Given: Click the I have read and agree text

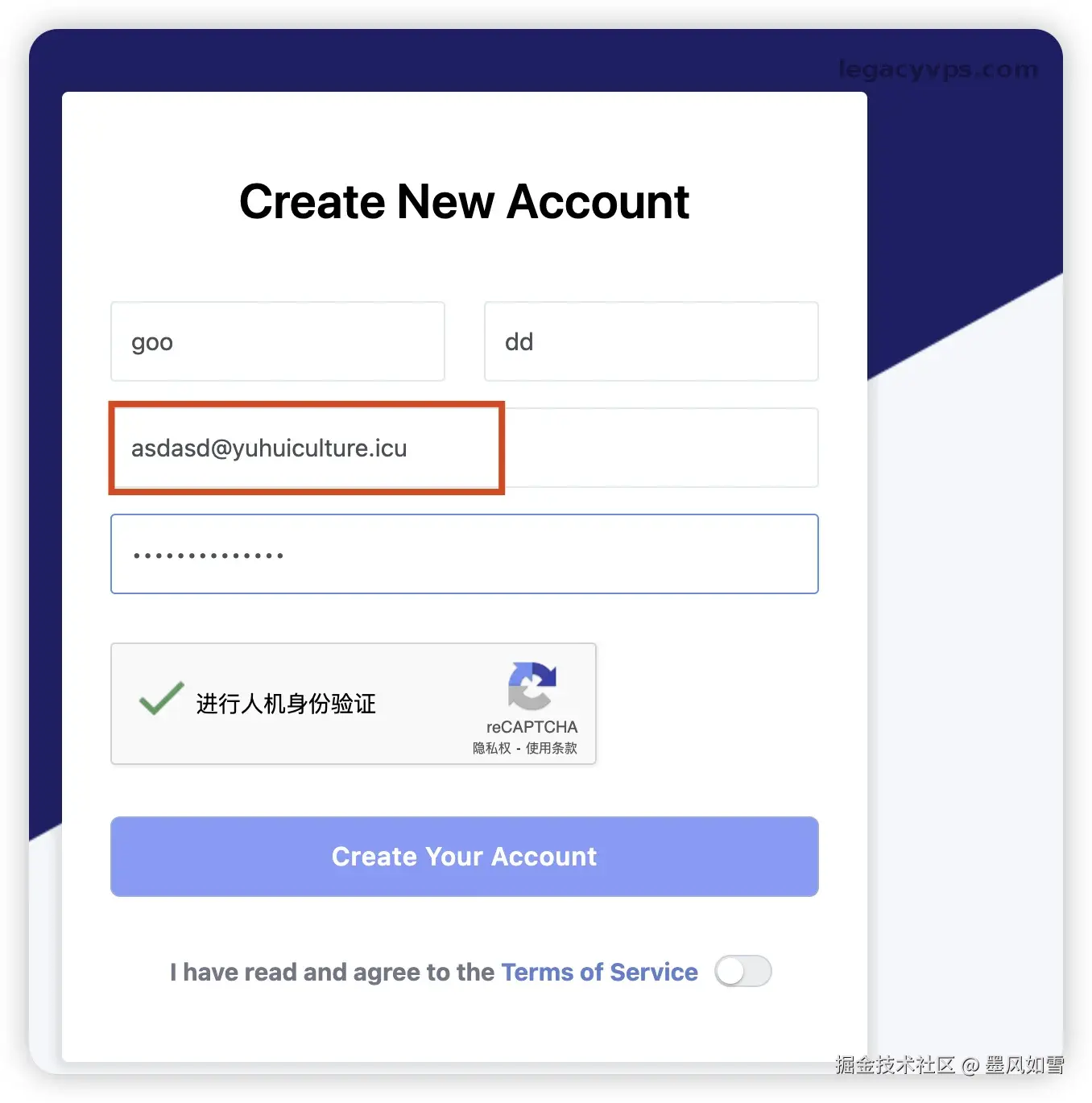Looking at the screenshot, I should coord(332,972).
